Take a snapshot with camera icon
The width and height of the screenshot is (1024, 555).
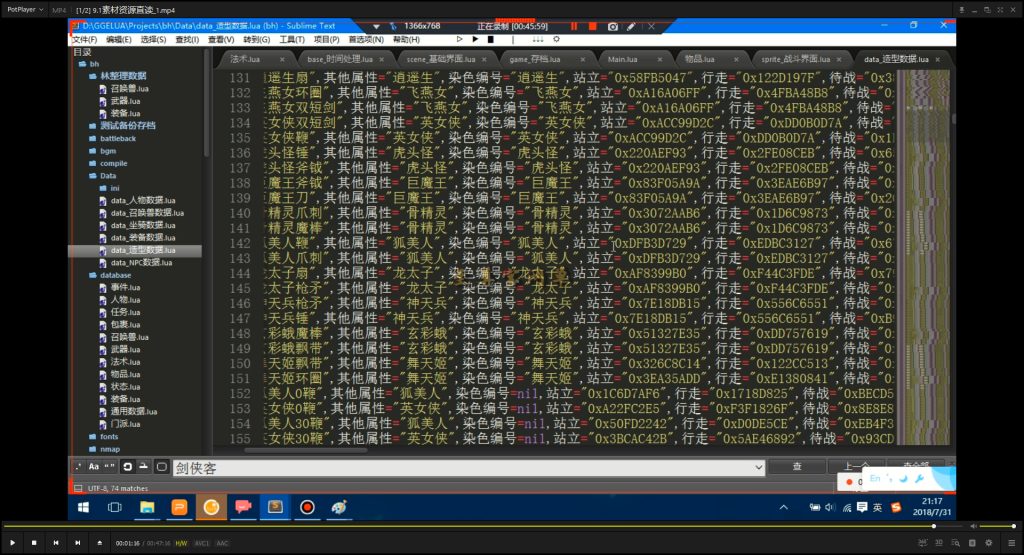pos(613,27)
